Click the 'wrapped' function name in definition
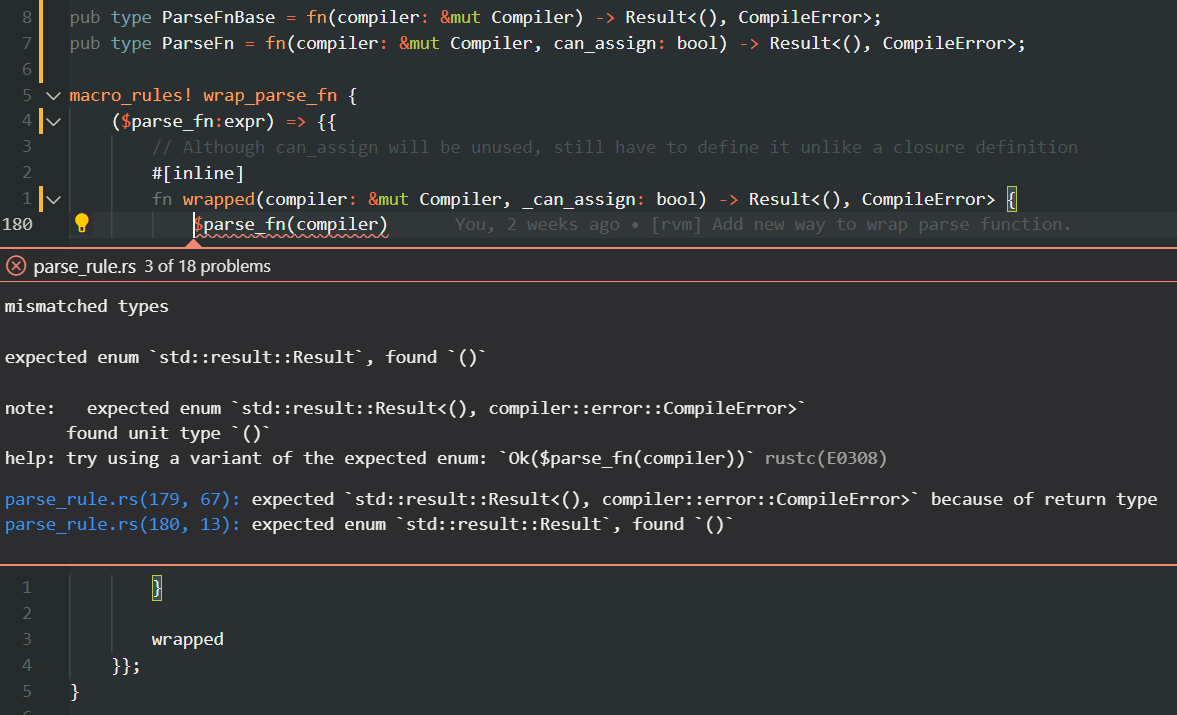 tap(218, 200)
